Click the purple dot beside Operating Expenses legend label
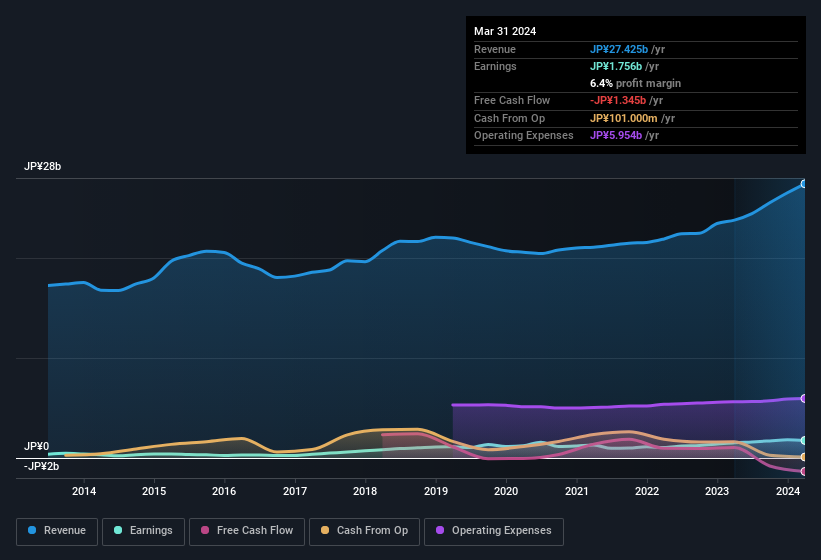 click(x=440, y=531)
